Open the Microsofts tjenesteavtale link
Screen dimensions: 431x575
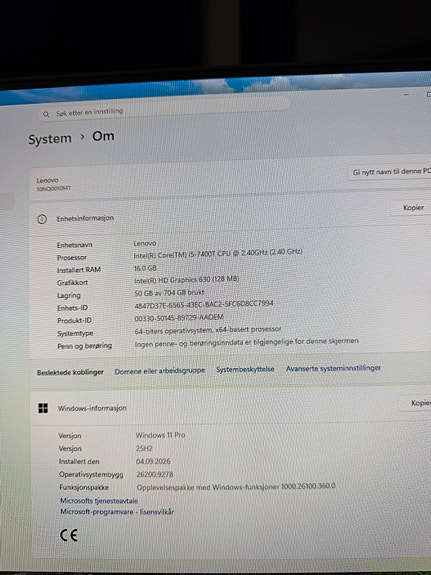[99, 501]
